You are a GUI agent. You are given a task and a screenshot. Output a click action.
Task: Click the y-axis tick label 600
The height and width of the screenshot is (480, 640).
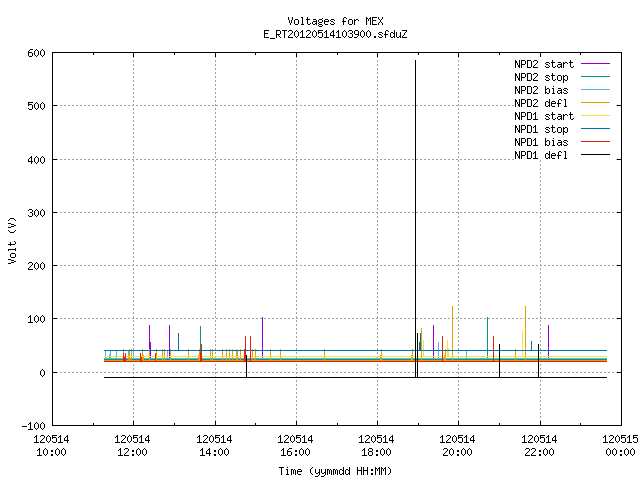pyautogui.click(x=36, y=53)
